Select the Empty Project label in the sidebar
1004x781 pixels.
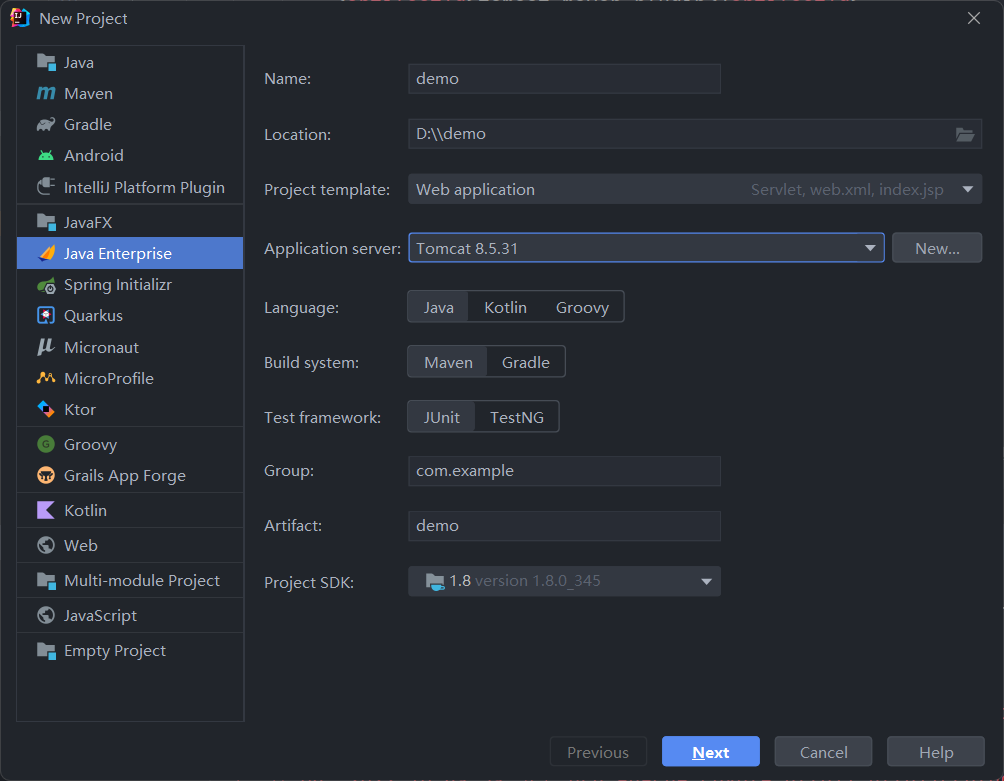pyautogui.click(x=115, y=650)
